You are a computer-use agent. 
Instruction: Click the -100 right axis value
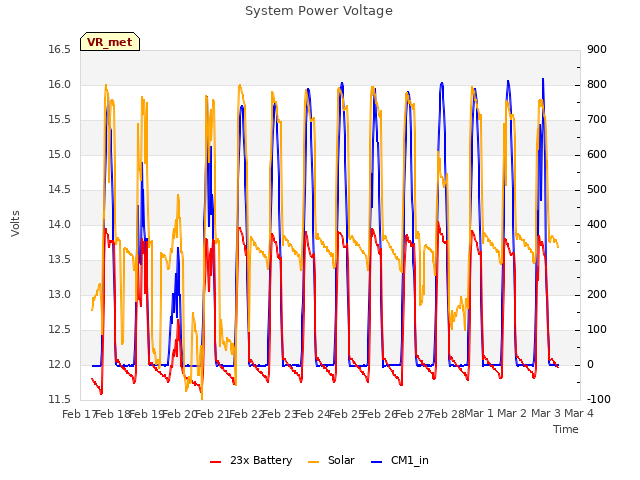pos(599,399)
